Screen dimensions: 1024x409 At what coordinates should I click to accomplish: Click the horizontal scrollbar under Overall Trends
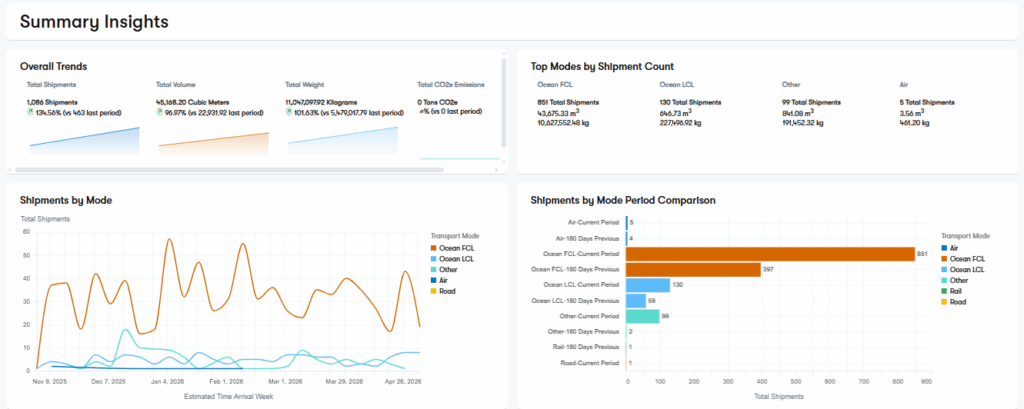(229, 170)
